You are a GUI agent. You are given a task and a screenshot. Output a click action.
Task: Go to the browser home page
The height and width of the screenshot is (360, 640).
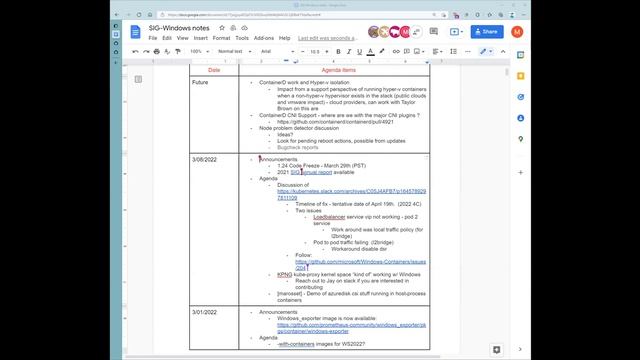[150, 15]
